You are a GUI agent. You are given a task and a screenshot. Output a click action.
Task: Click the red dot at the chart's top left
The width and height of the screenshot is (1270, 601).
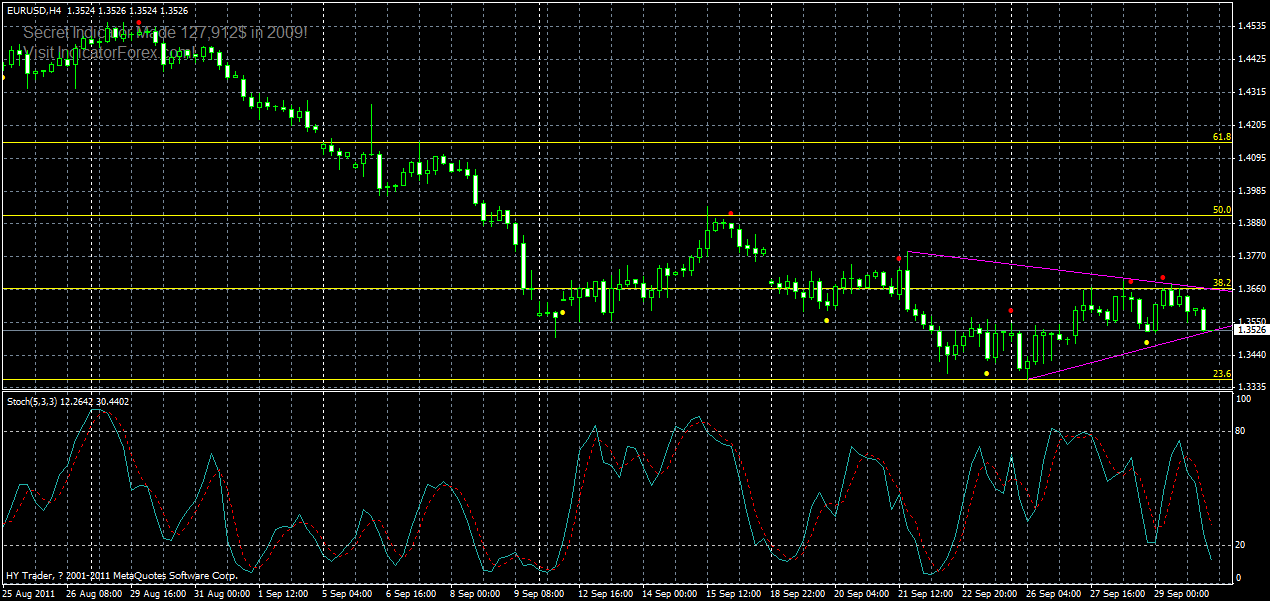click(x=139, y=22)
